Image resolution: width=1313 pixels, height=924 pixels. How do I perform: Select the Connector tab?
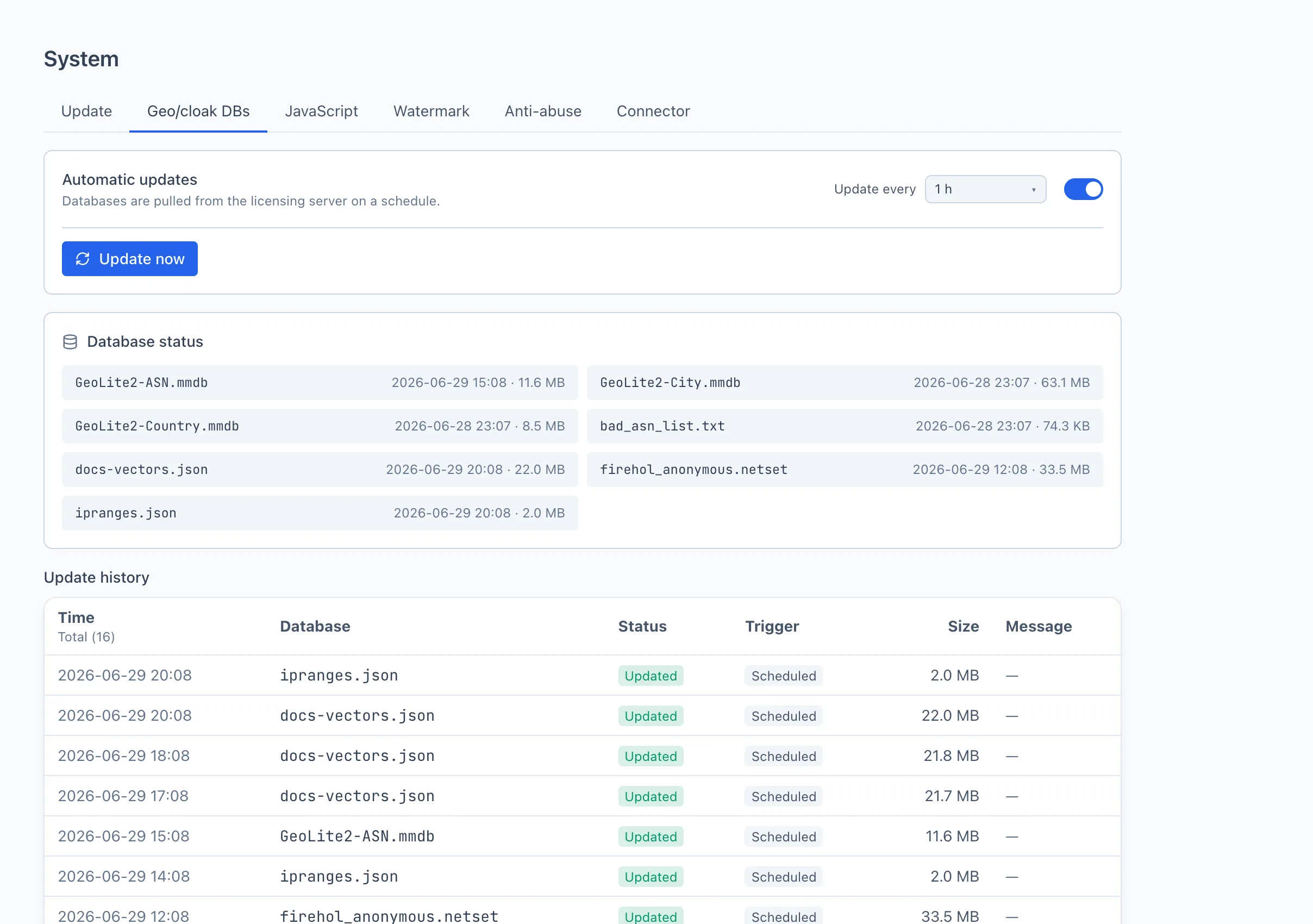(653, 111)
